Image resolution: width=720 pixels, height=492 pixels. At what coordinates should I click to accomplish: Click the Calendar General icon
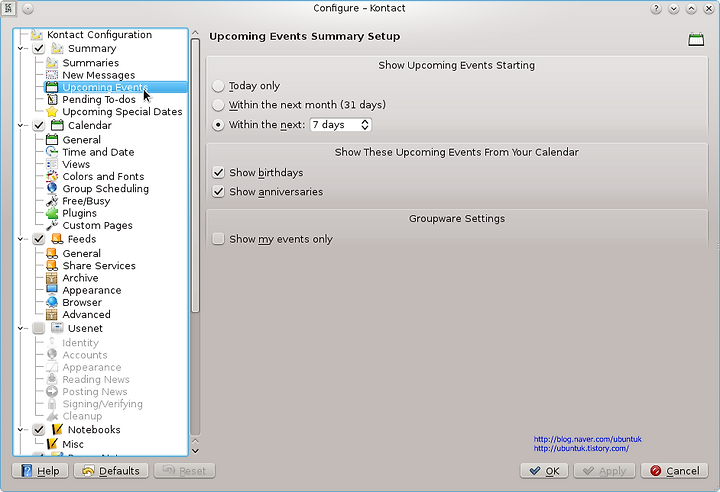(52, 140)
